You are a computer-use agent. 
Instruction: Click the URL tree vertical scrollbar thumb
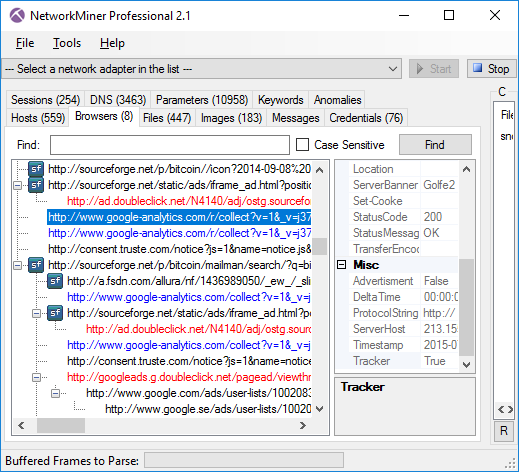point(320,246)
